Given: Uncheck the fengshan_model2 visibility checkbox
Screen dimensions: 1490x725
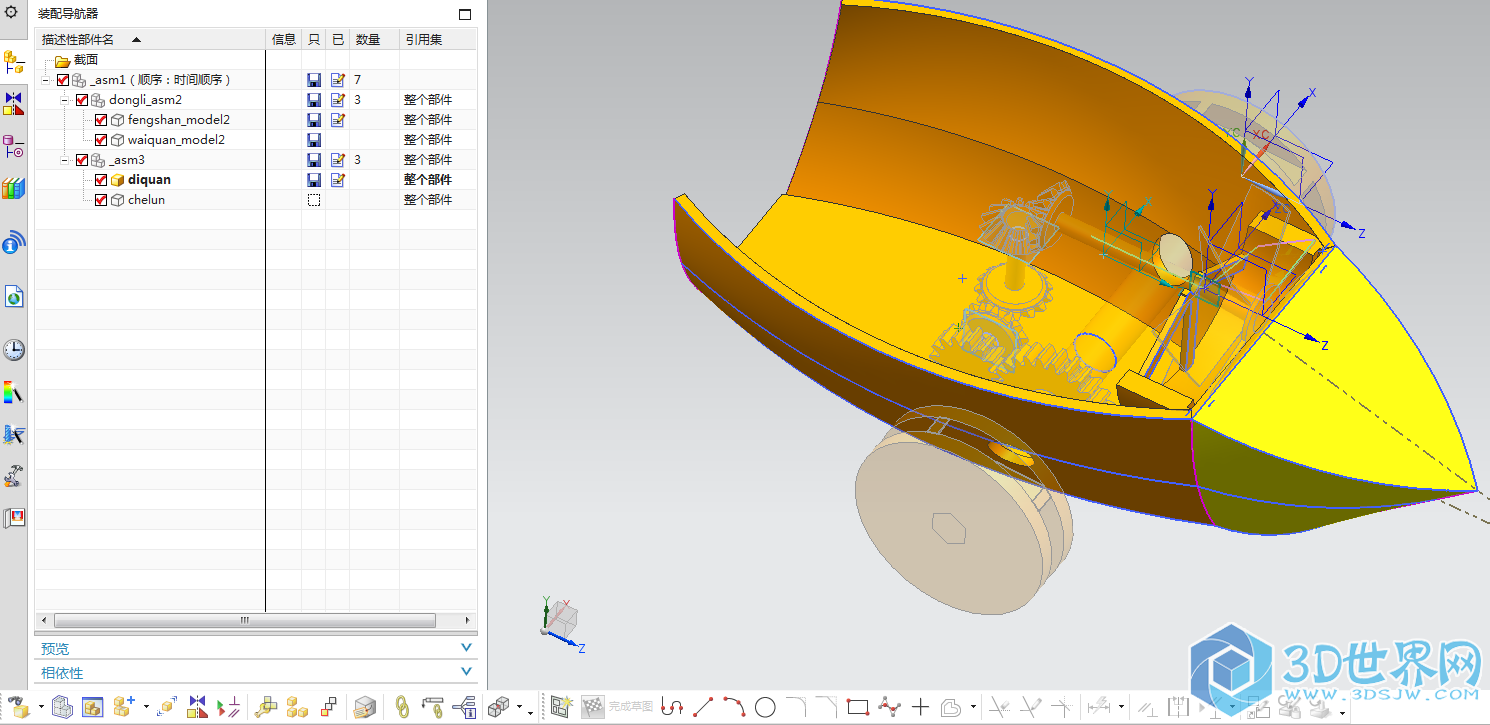Looking at the screenshot, I should (x=101, y=120).
